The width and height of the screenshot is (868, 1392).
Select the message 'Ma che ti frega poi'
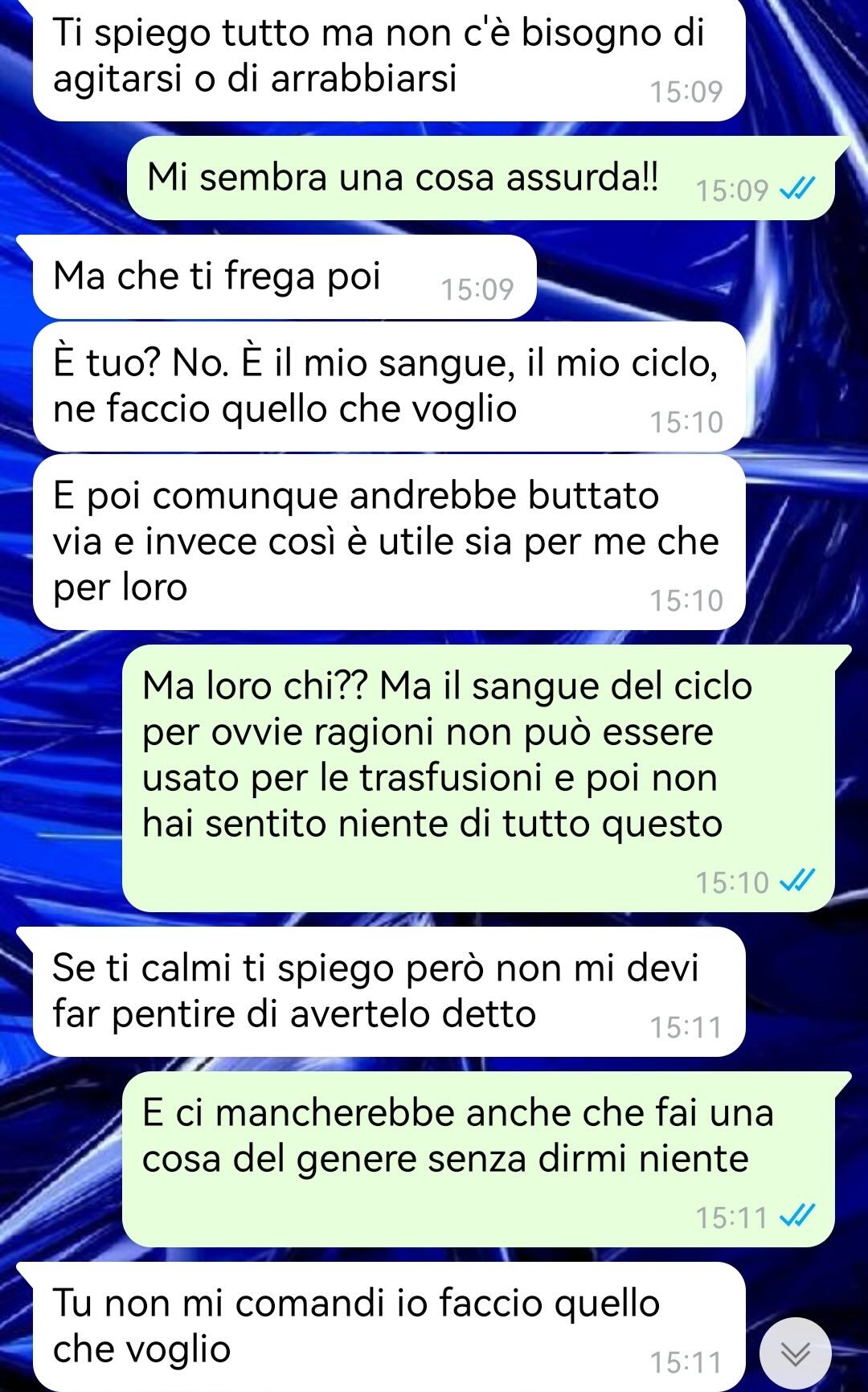284,276
